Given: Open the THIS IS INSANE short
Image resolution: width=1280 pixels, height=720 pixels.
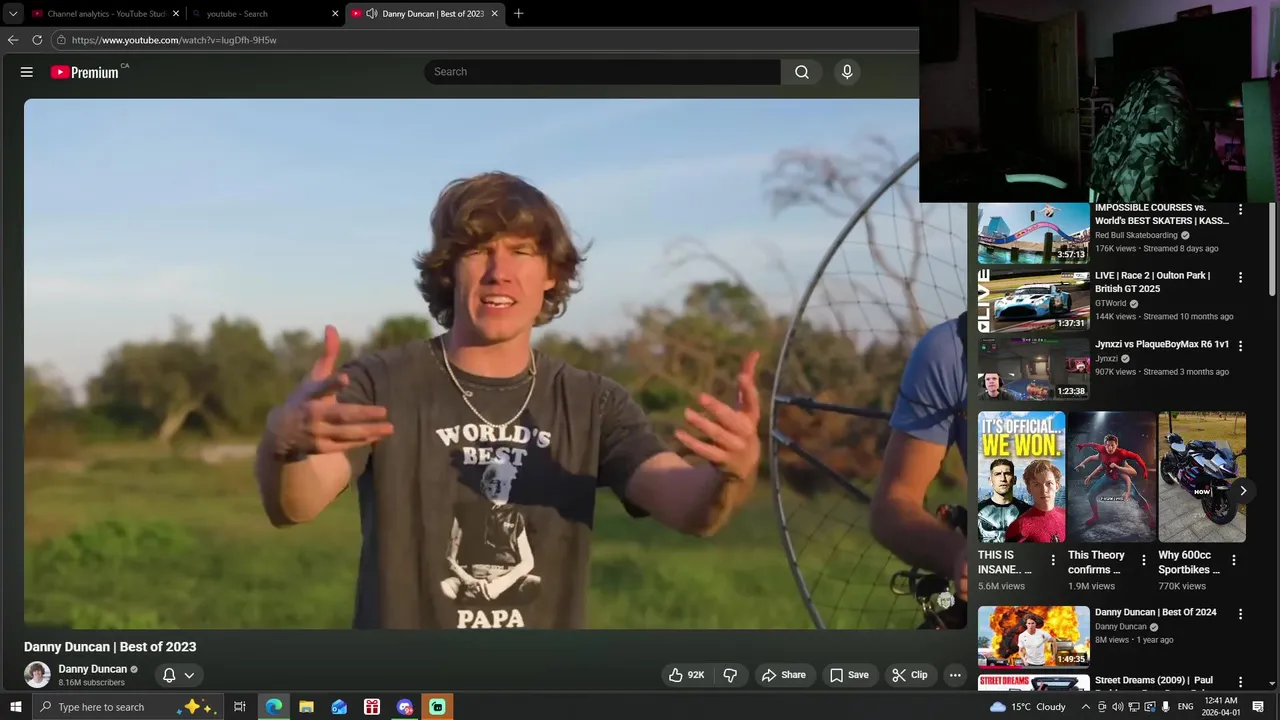Looking at the screenshot, I should 1021,477.
